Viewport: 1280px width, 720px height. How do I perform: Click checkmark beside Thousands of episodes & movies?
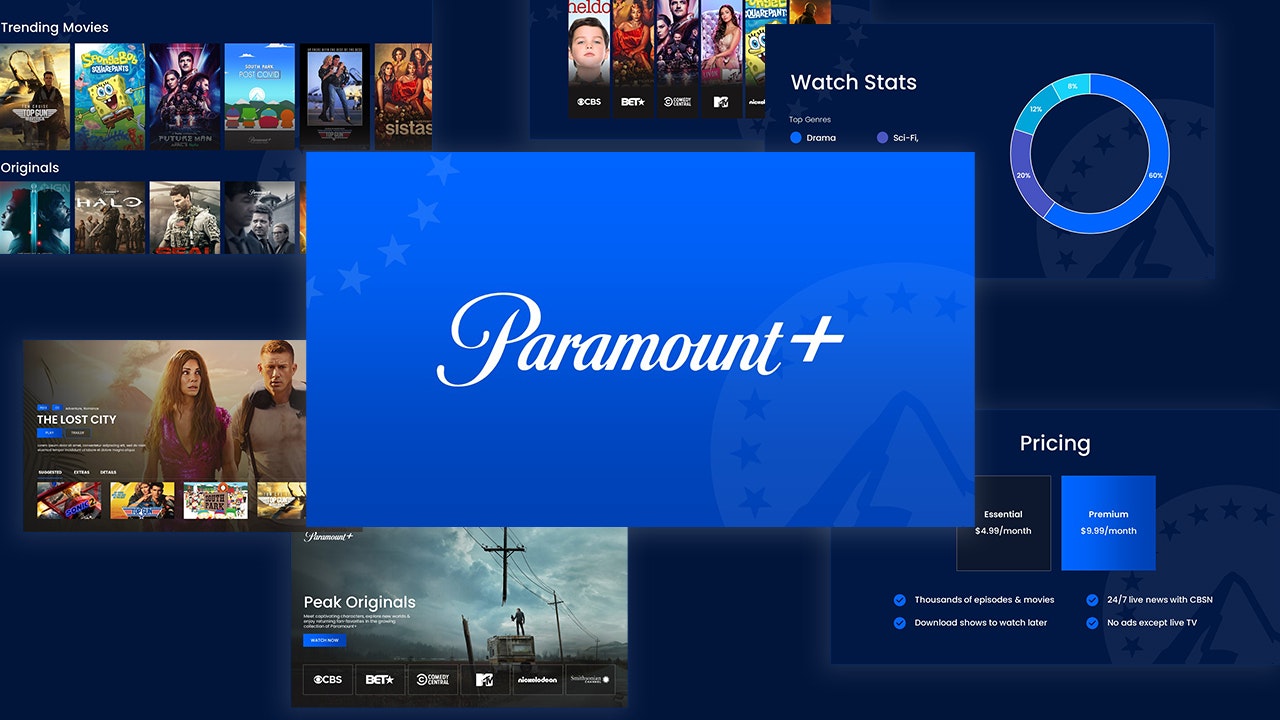[899, 600]
